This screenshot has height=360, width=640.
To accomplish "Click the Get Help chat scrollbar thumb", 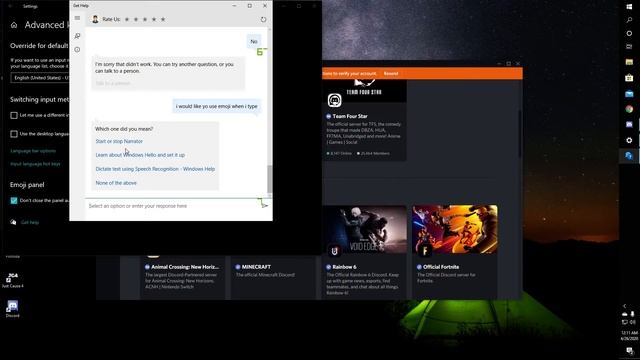I will click(269, 179).
